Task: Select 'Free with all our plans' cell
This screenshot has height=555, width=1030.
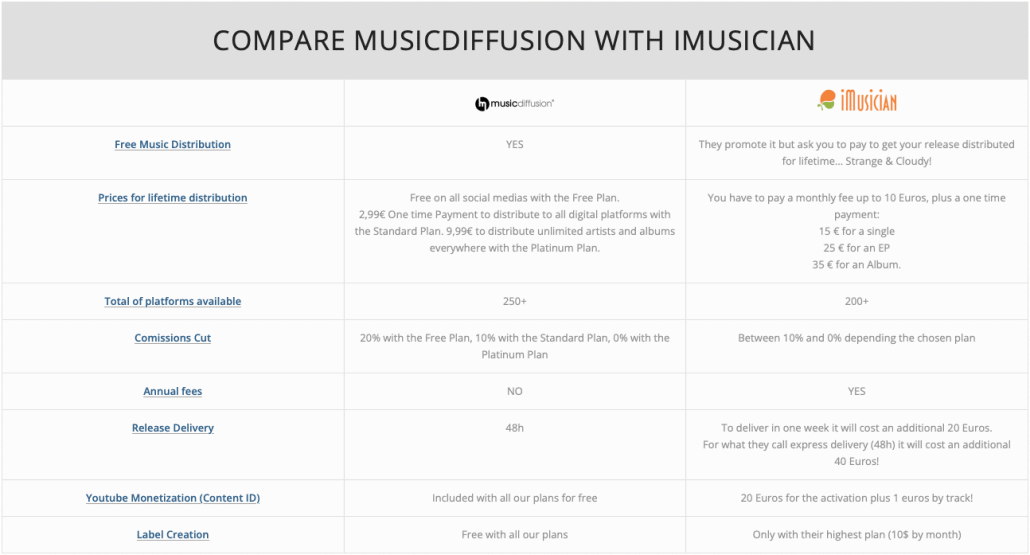Action: point(514,535)
